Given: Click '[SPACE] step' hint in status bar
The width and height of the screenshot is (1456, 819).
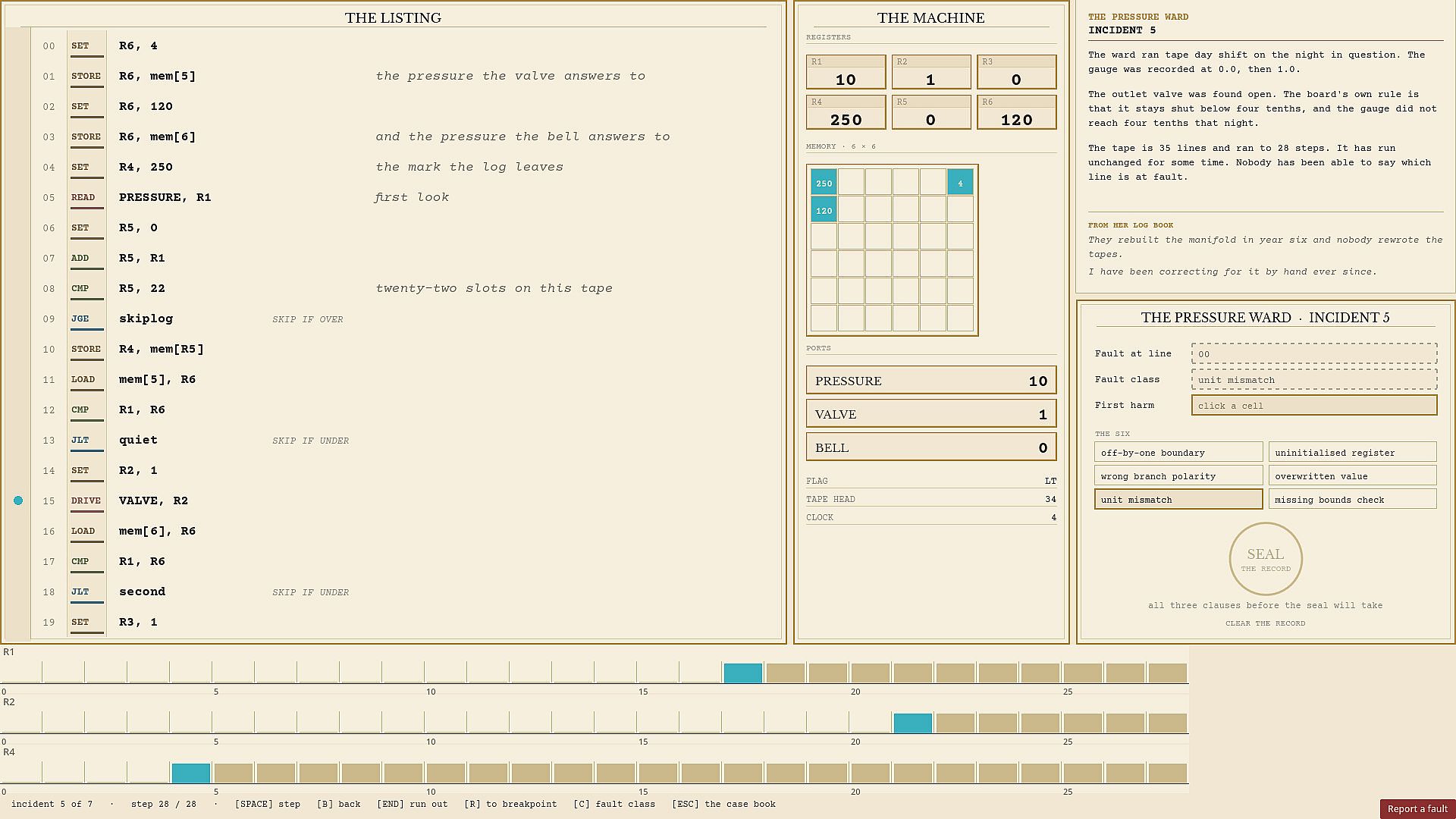Looking at the screenshot, I should (x=268, y=804).
